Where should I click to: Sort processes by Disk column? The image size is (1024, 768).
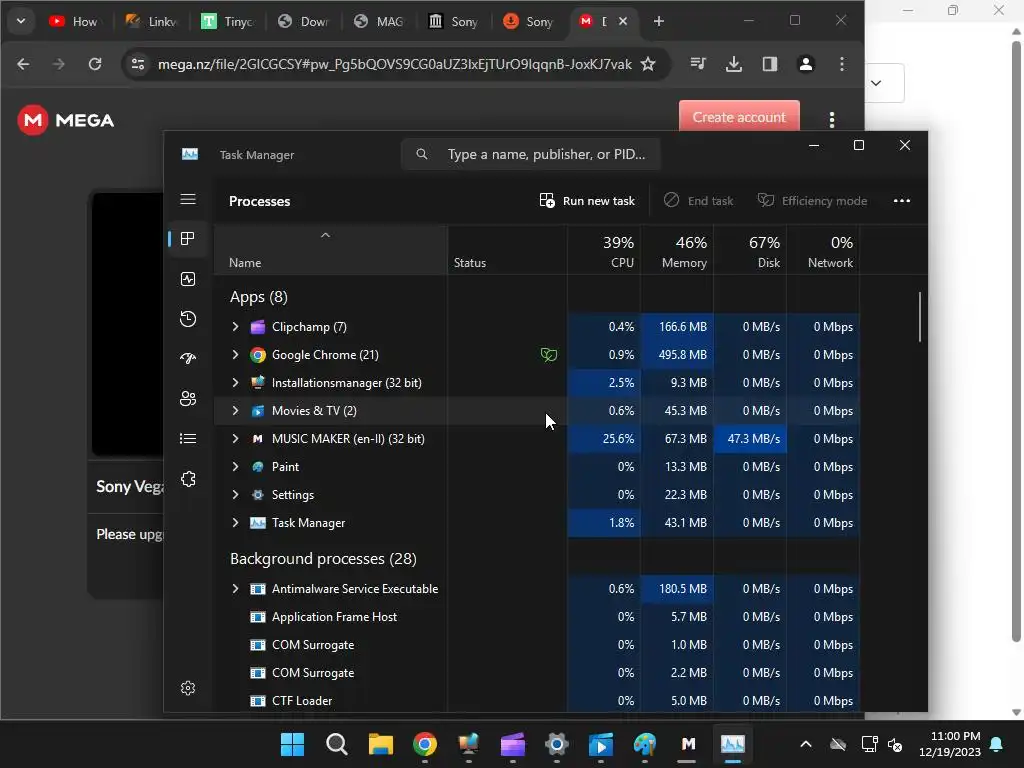point(750,251)
